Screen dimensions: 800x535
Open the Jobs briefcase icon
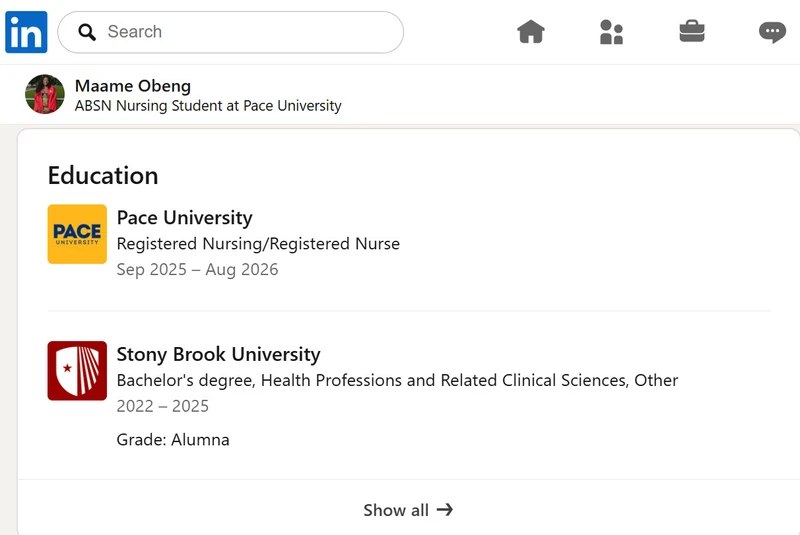(692, 31)
